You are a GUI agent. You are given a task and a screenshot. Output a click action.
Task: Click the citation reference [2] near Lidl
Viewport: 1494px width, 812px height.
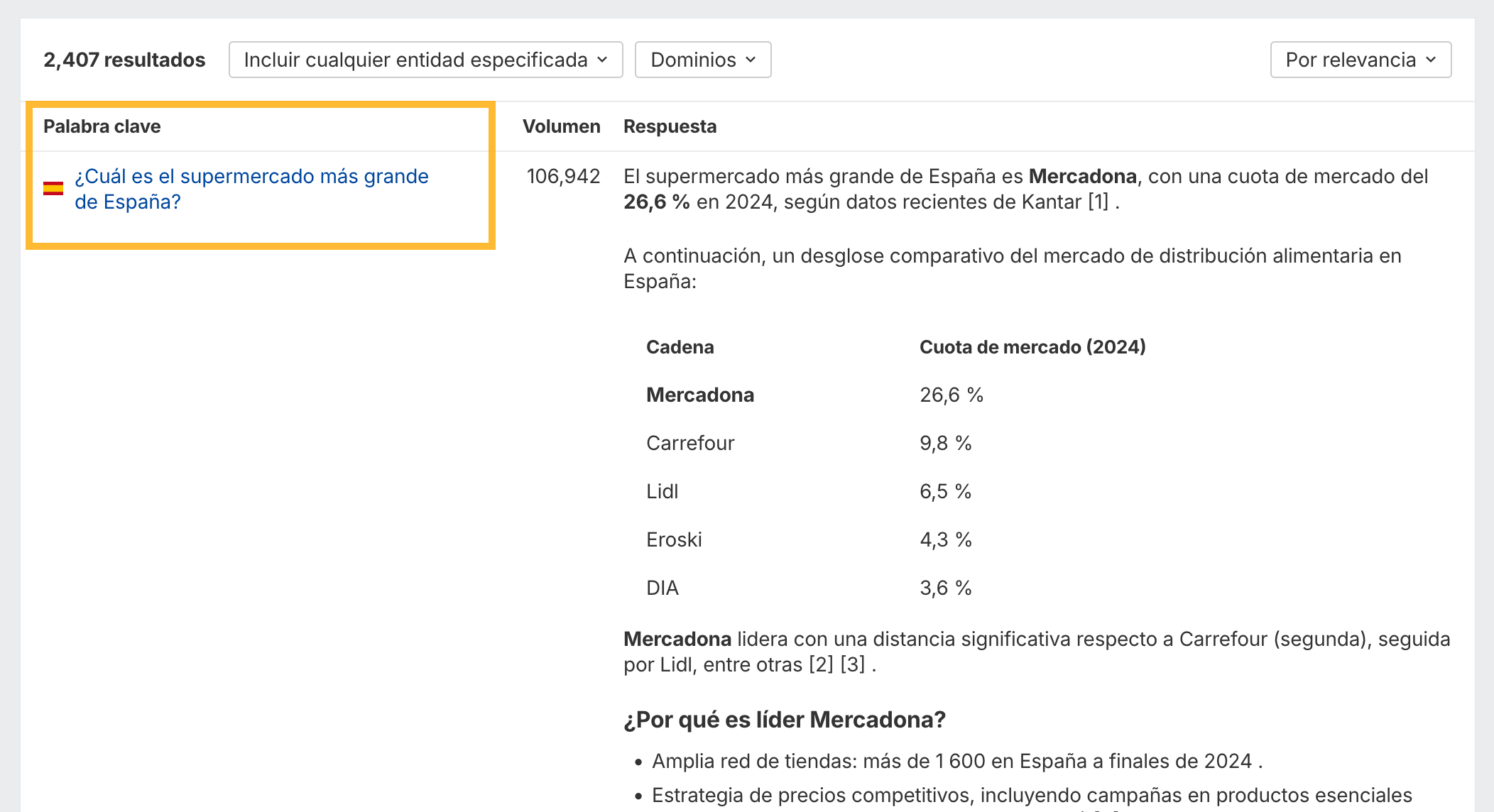[822, 664]
